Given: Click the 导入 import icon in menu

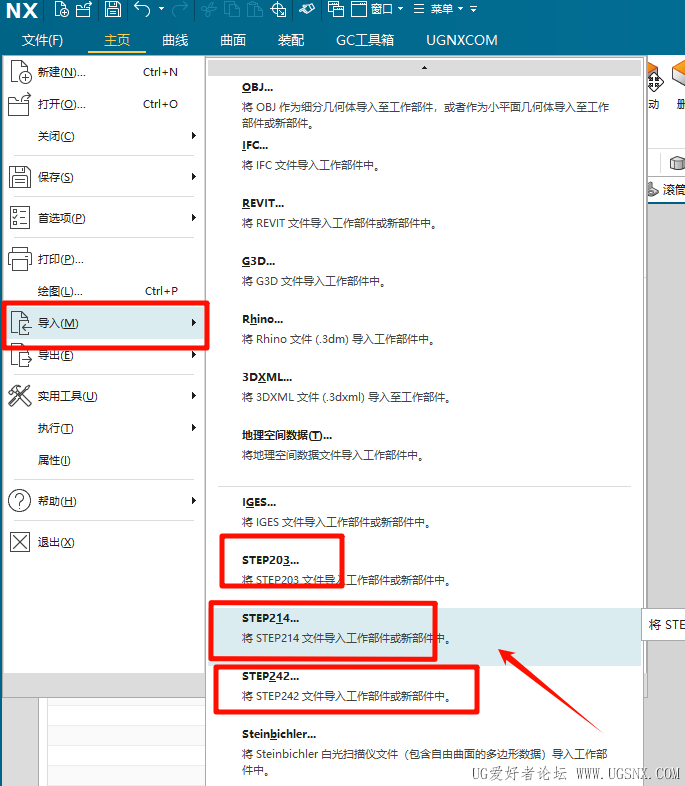Looking at the screenshot, I should pyautogui.click(x=21, y=322).
